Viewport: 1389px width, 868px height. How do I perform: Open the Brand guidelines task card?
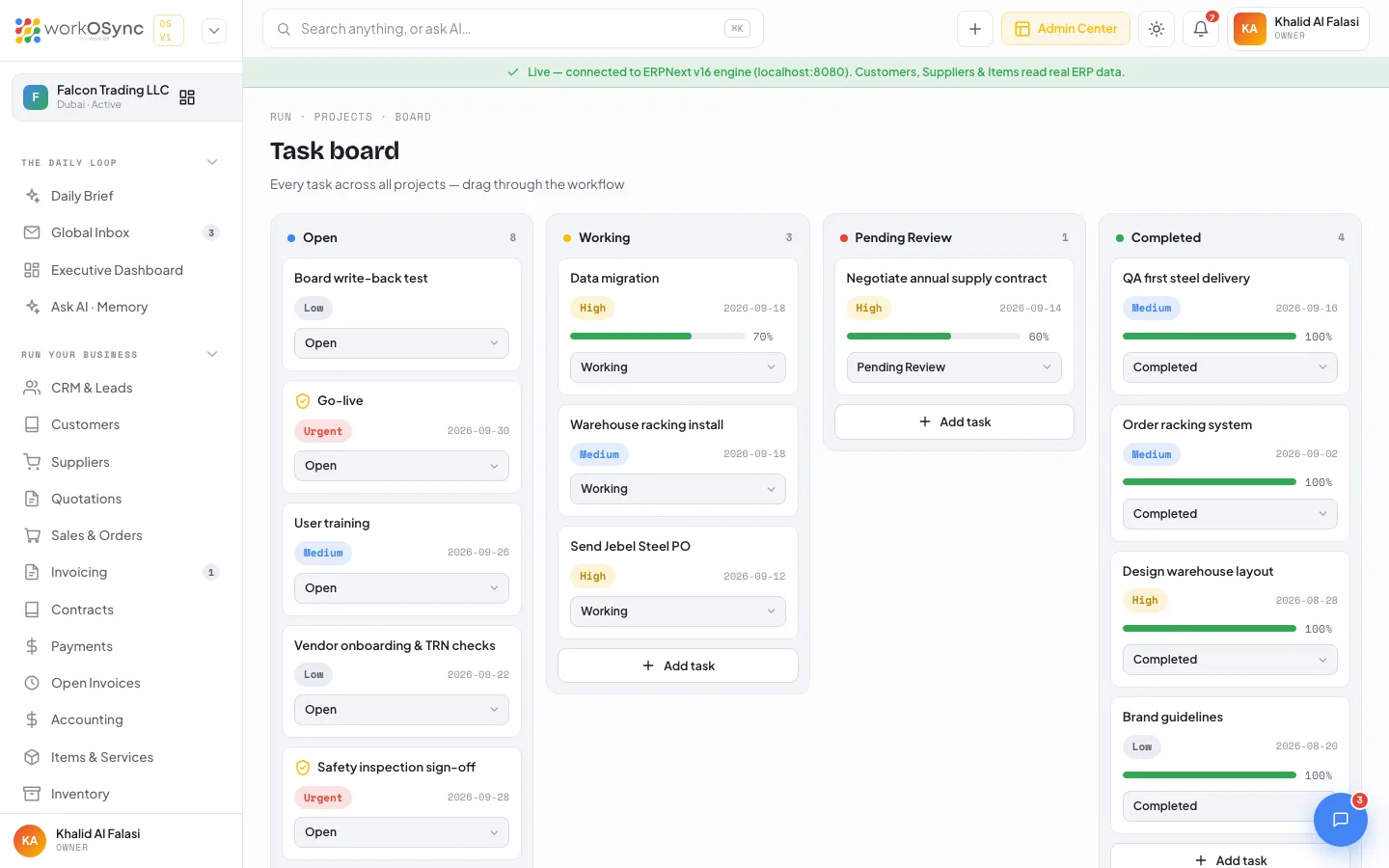[1230, 766]
